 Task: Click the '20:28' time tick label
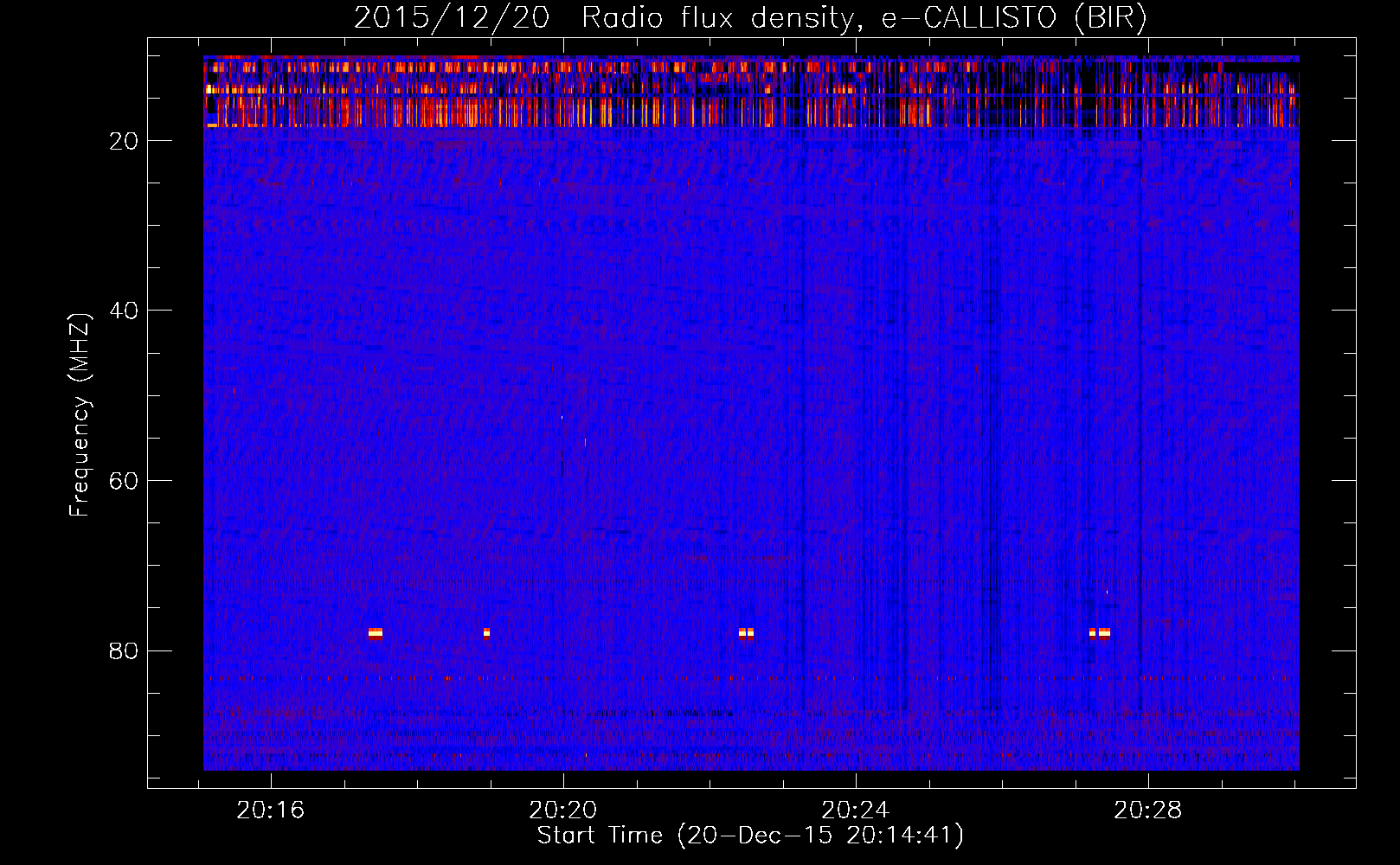point(1147,811)
